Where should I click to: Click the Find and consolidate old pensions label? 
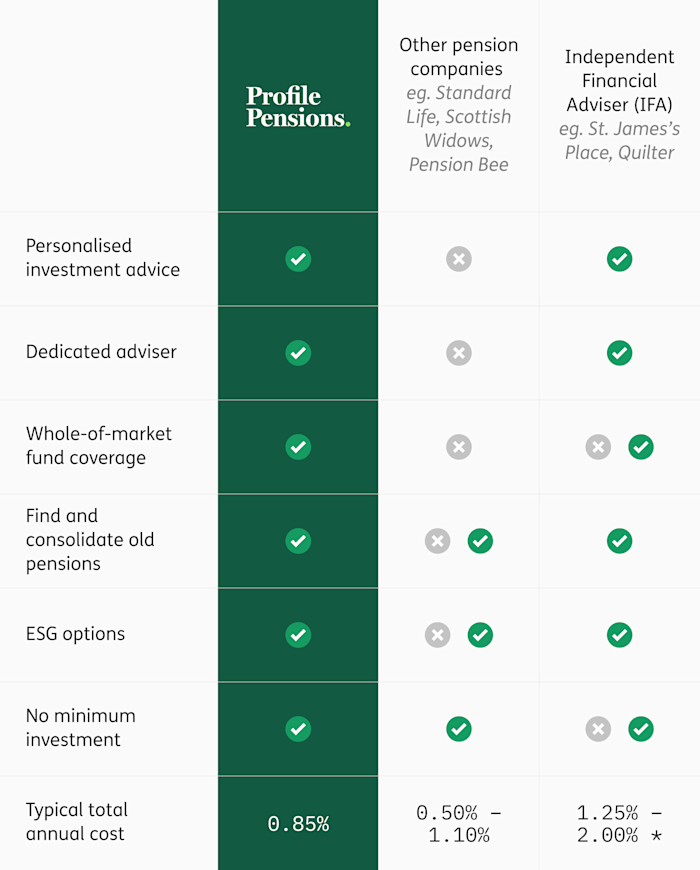[x=90, y=540]
